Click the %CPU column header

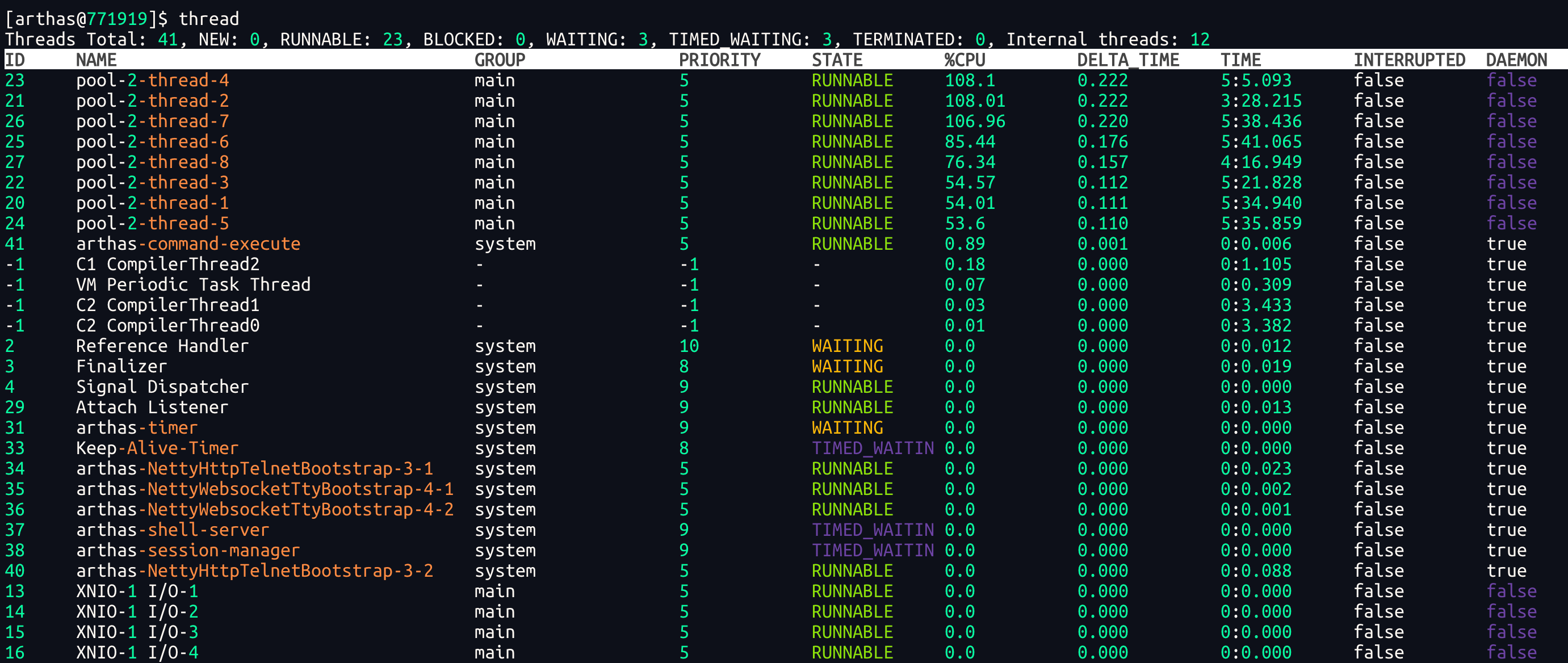click(x=964, y=60)
